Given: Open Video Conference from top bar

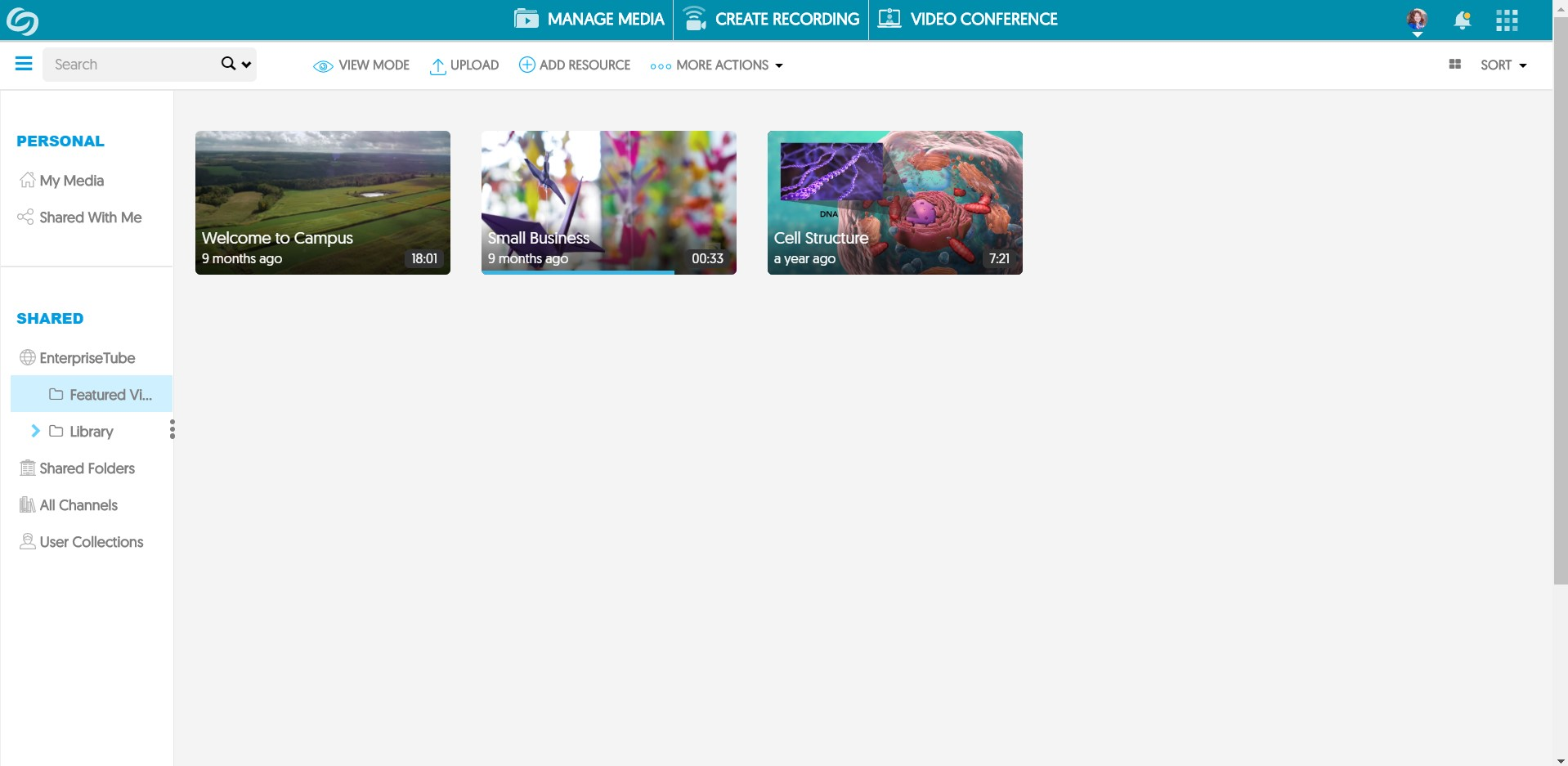Looking at the screenshot, I should pos(967,20).
